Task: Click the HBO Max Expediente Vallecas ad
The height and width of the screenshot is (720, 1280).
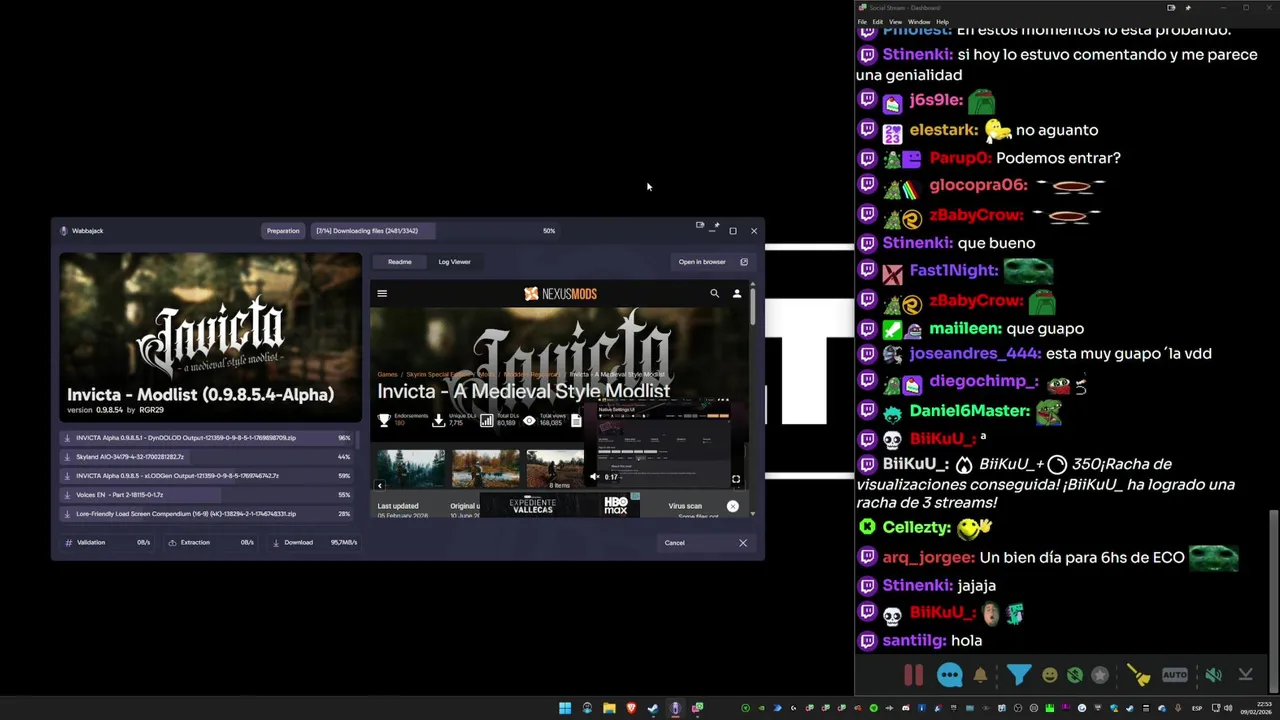Action: pos(560,505)
